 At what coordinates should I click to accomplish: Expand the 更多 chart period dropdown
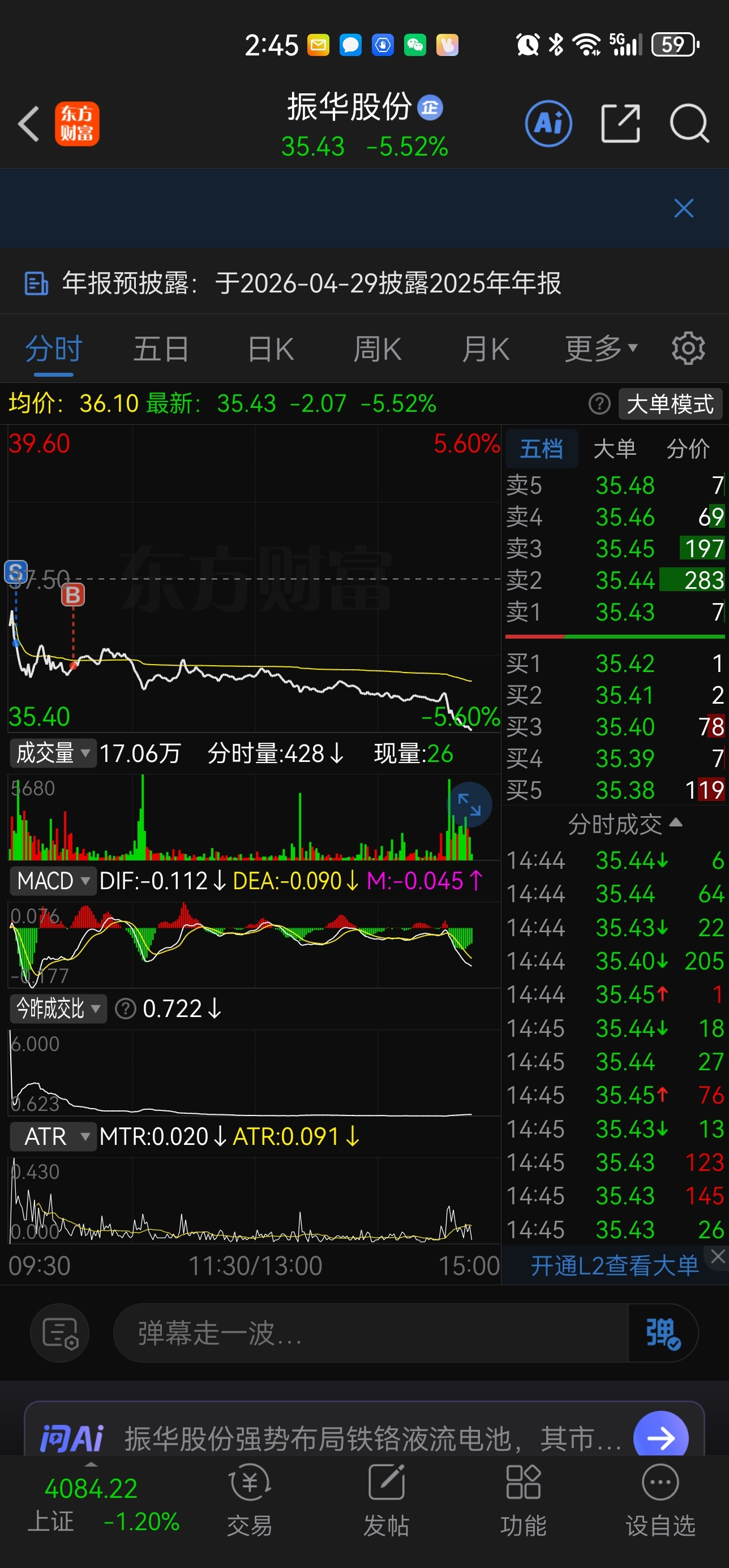pos(601,349)
